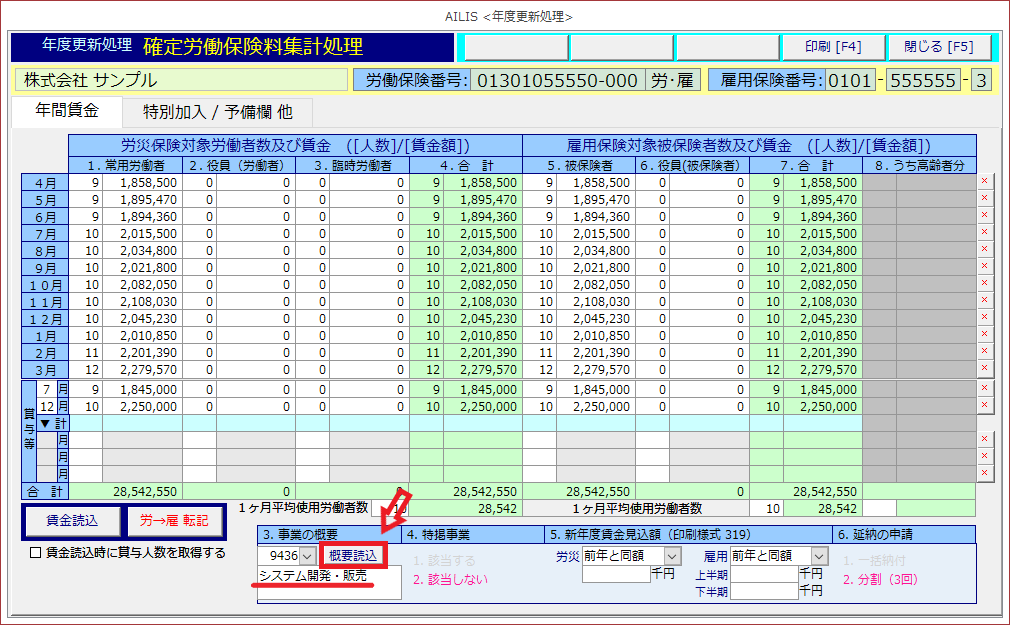Clear the 10月 row with its × icon
1010x625 pixels.
(985, 283)
